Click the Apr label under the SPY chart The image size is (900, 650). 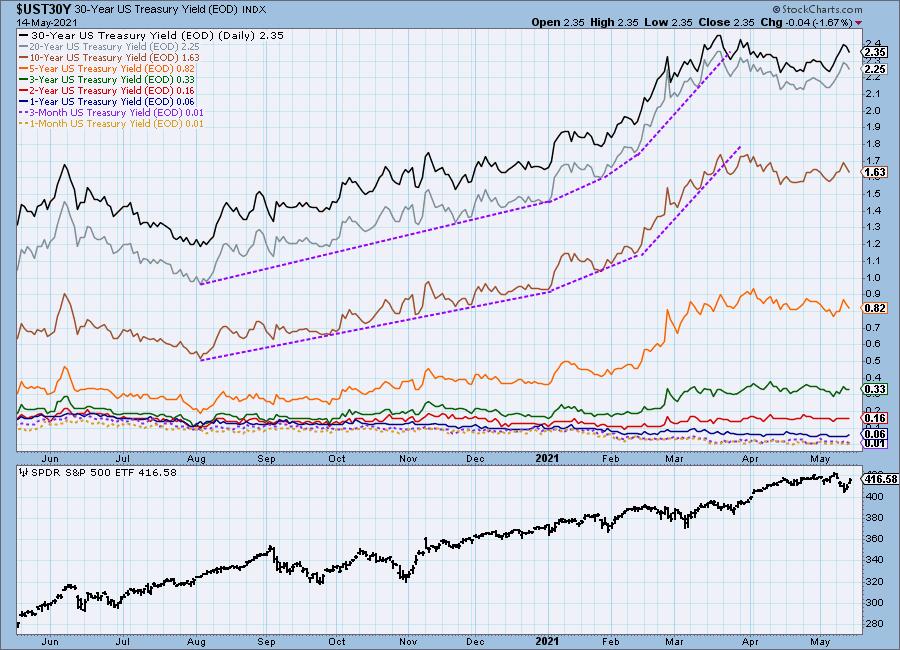point(750,641)
